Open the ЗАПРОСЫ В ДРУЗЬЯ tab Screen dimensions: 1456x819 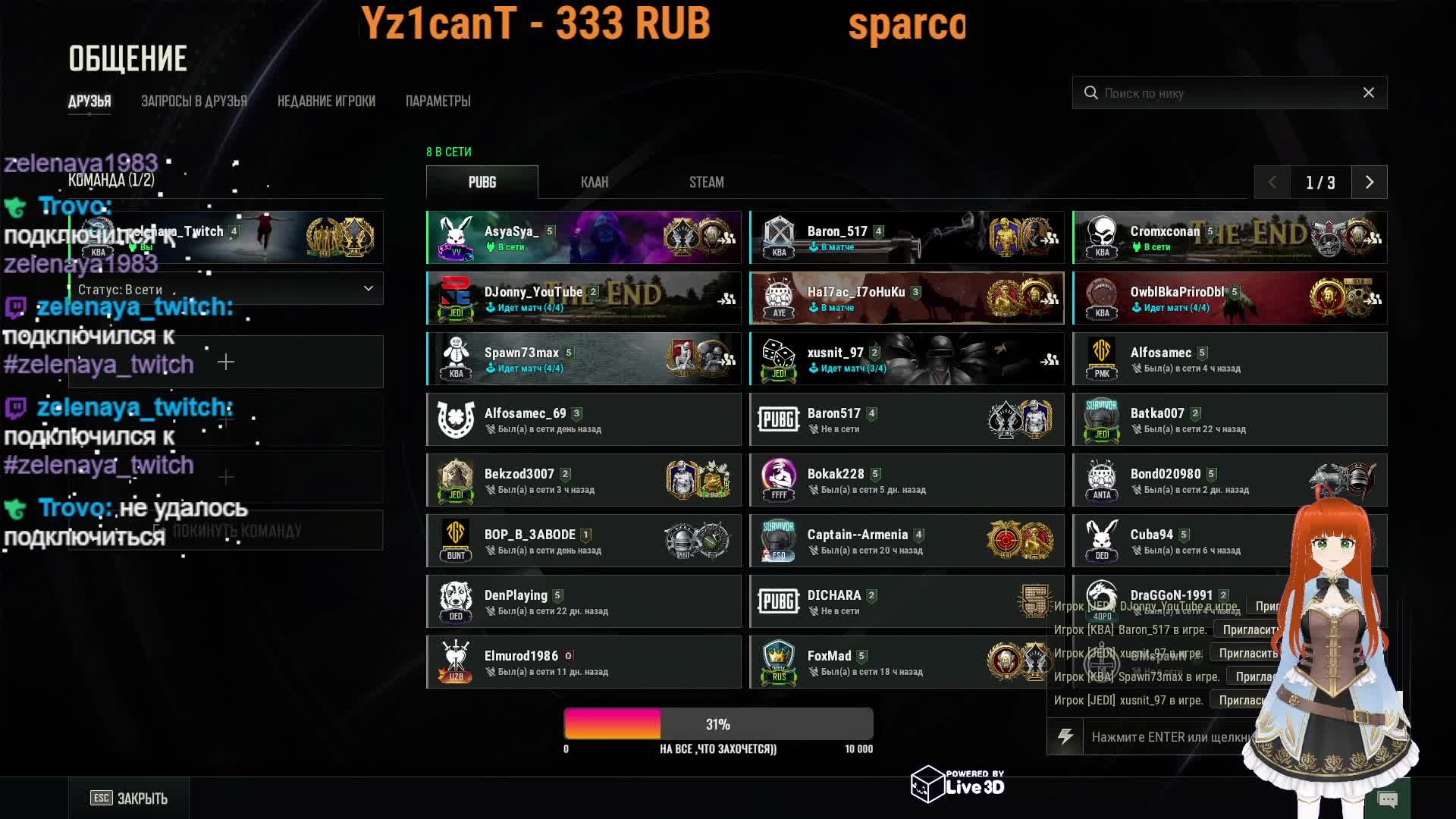pyautogui.click(x=194, y=101)
